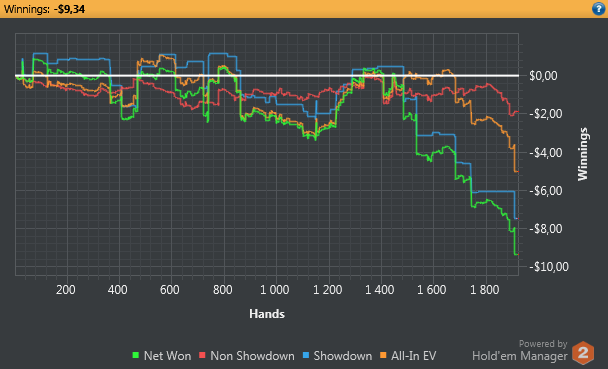Toggle the orange All-In EV legend swatch
Screen dimensions: 608x369
click(x=383, y=355)
